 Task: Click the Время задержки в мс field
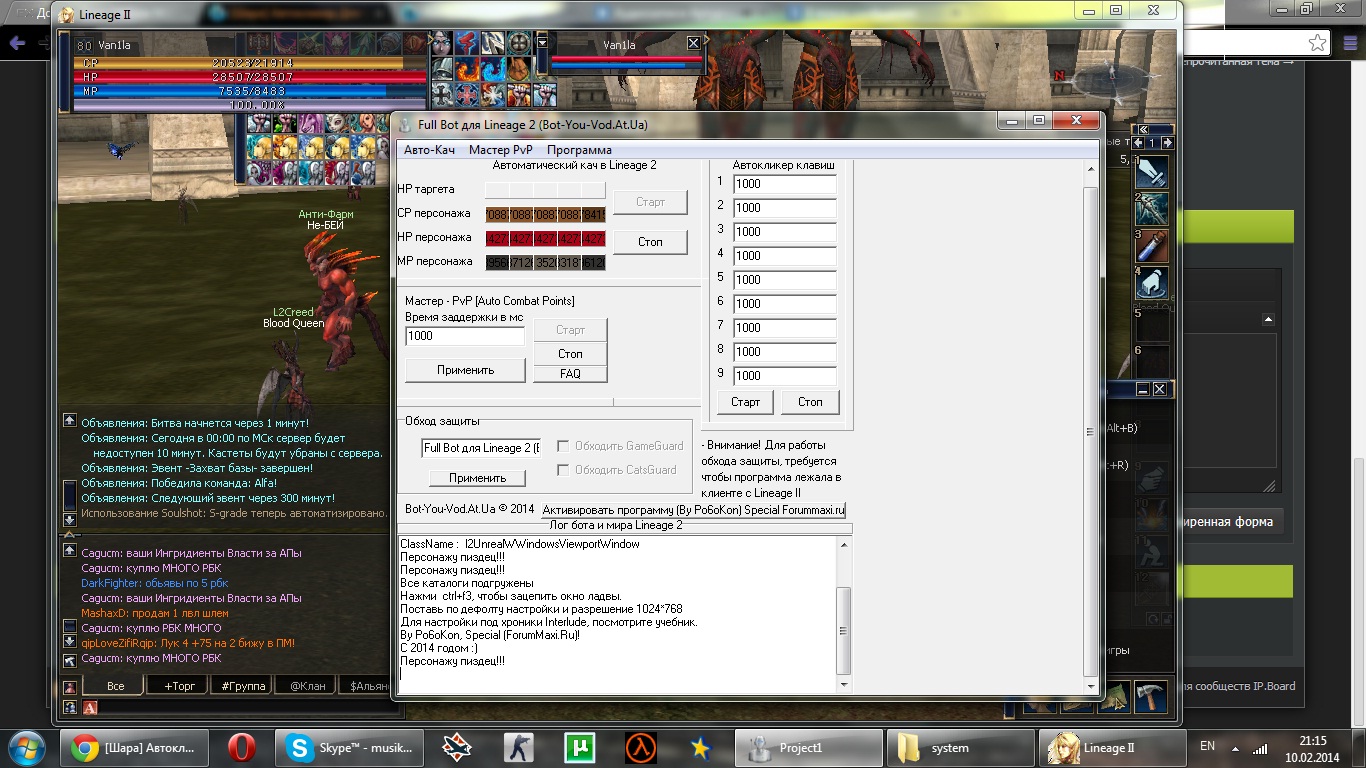point(465,336)
